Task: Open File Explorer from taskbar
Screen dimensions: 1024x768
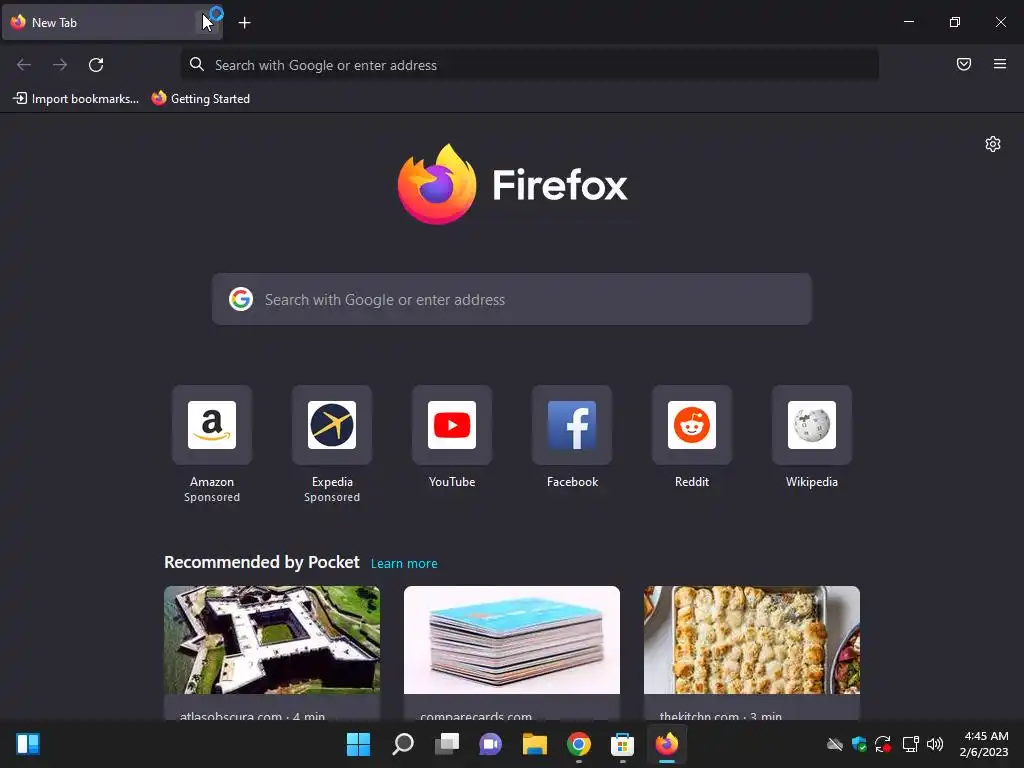Action: [535, 744]
